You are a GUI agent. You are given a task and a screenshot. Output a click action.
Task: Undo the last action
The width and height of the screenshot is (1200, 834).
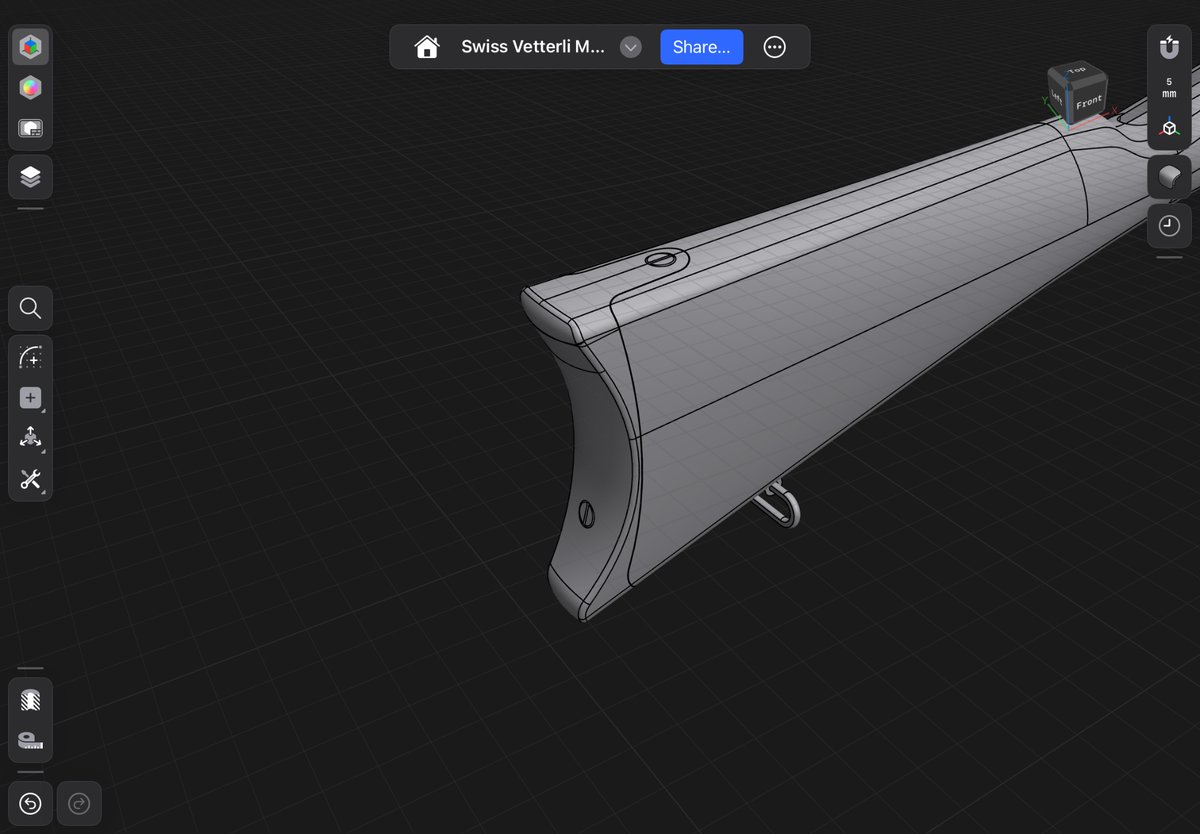(30, 803)
